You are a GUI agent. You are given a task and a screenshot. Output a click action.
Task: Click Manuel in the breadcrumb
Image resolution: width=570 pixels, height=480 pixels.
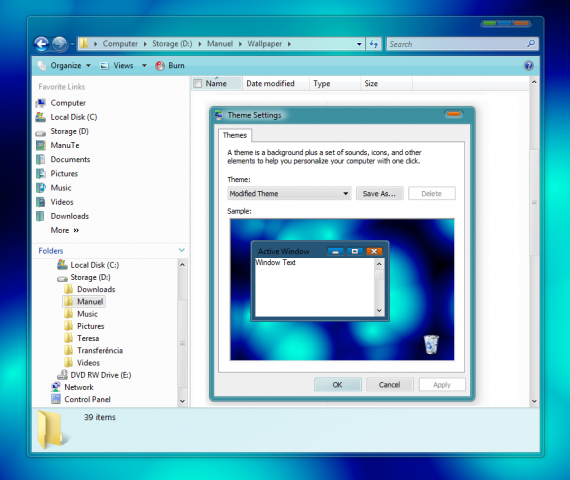(220, 44)
